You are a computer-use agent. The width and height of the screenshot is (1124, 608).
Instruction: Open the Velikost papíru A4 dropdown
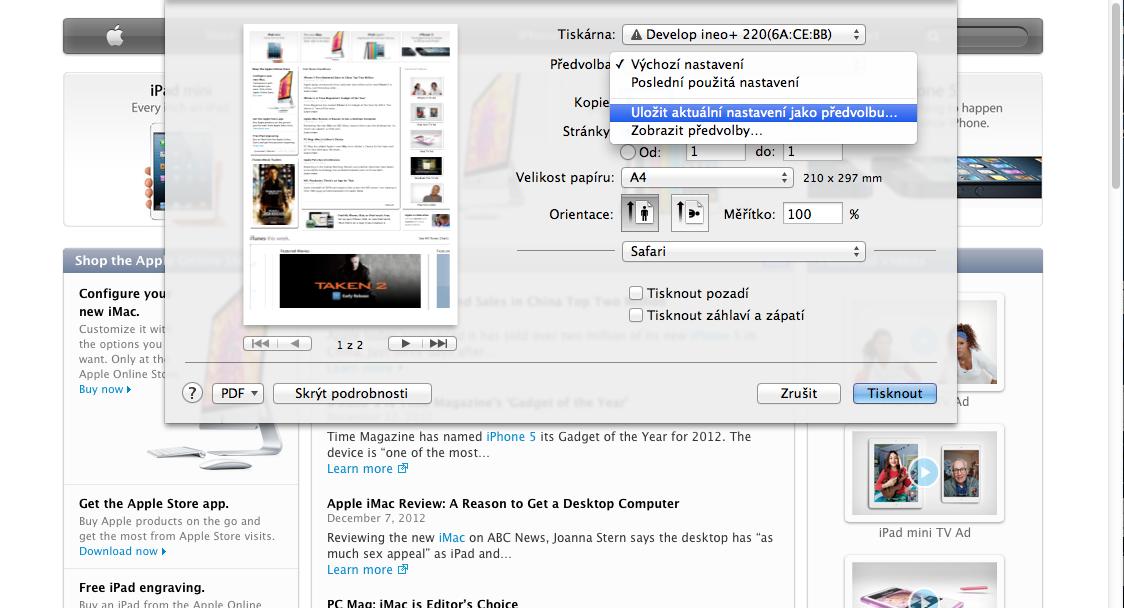click(x=708, y=177)
